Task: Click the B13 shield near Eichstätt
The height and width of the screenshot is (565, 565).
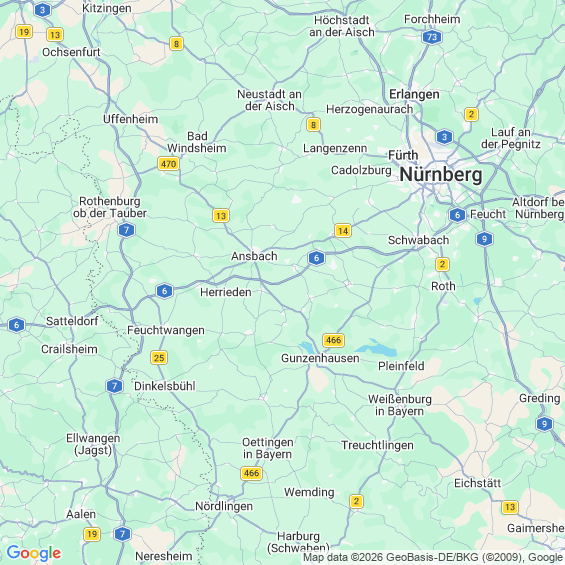Action: point(510,507)
